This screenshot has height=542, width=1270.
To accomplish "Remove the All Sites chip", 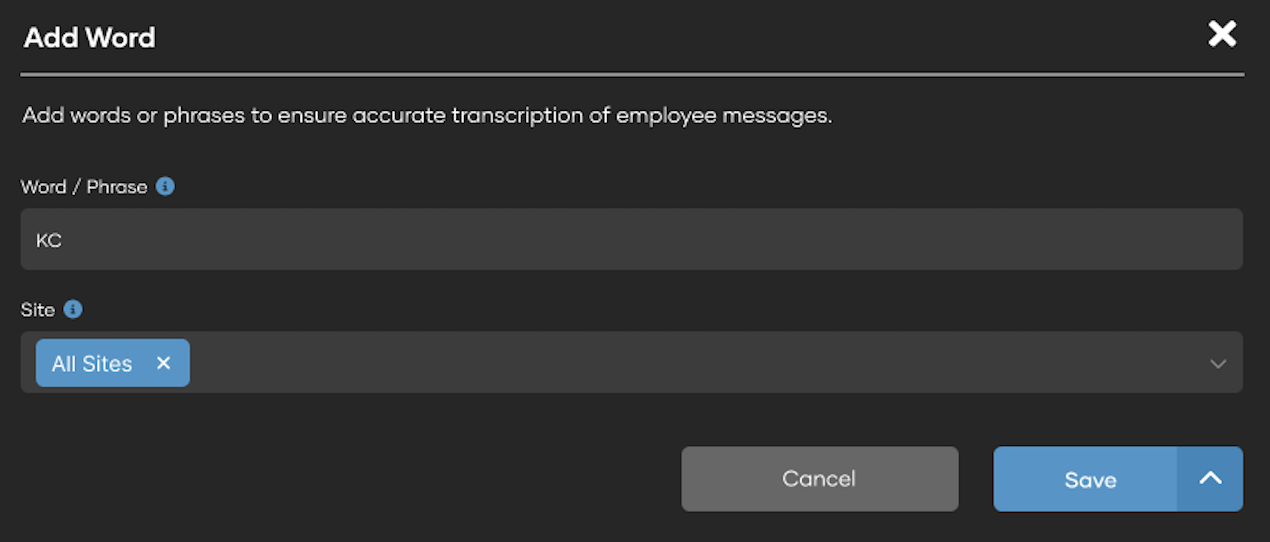I will [x=164, y=363].
